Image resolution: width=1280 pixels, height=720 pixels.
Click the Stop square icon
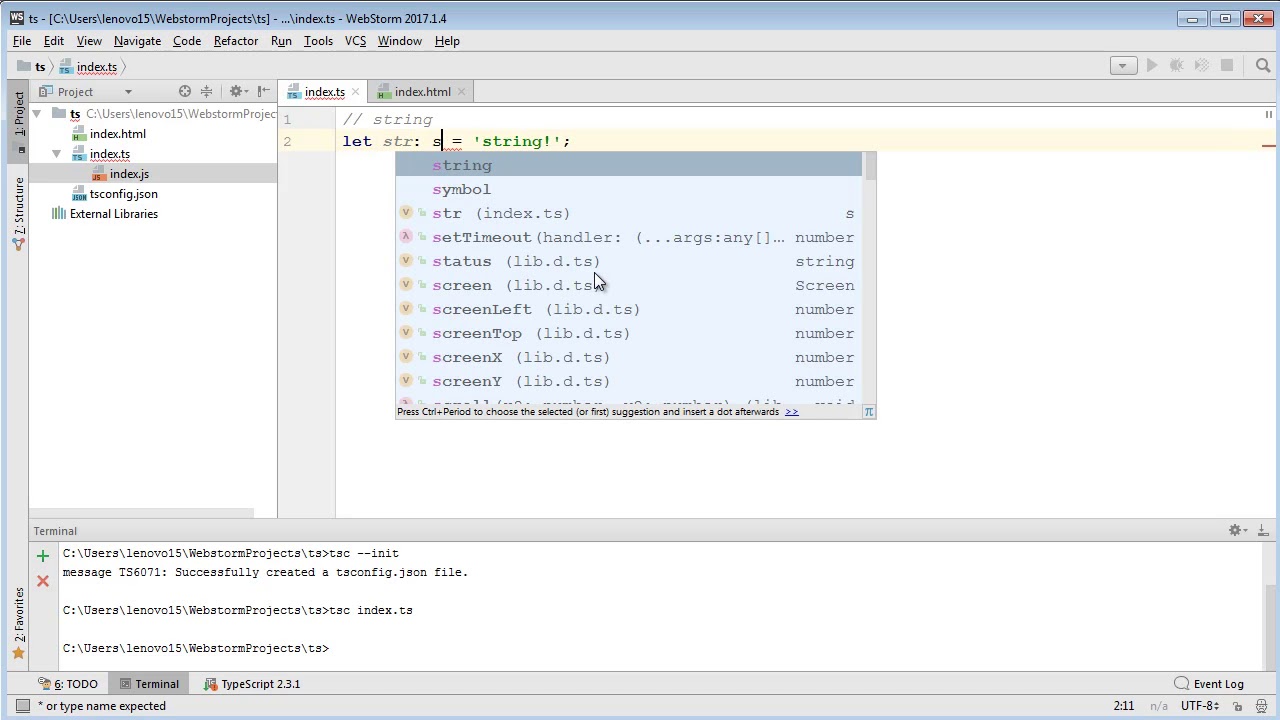click(x=1227, y=66)
